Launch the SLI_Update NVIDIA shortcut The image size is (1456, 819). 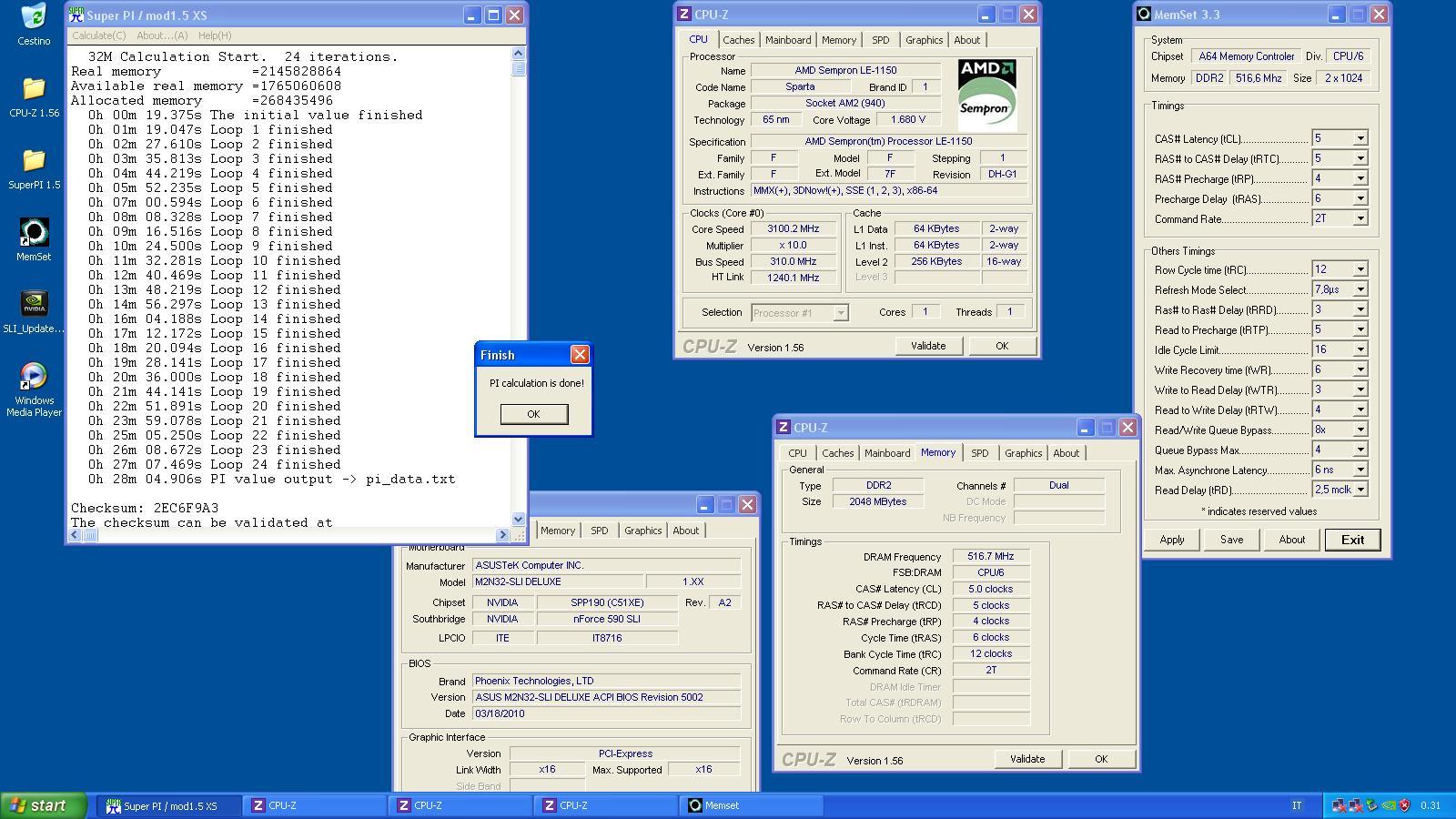click(x=34, y=312)
